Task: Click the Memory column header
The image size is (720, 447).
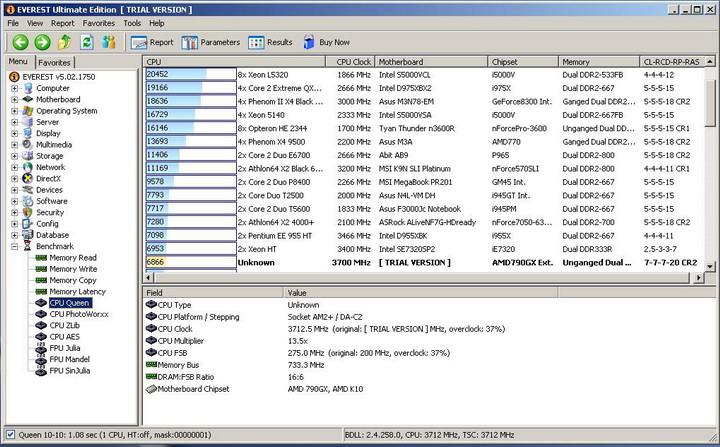Action: coord(599,62)
